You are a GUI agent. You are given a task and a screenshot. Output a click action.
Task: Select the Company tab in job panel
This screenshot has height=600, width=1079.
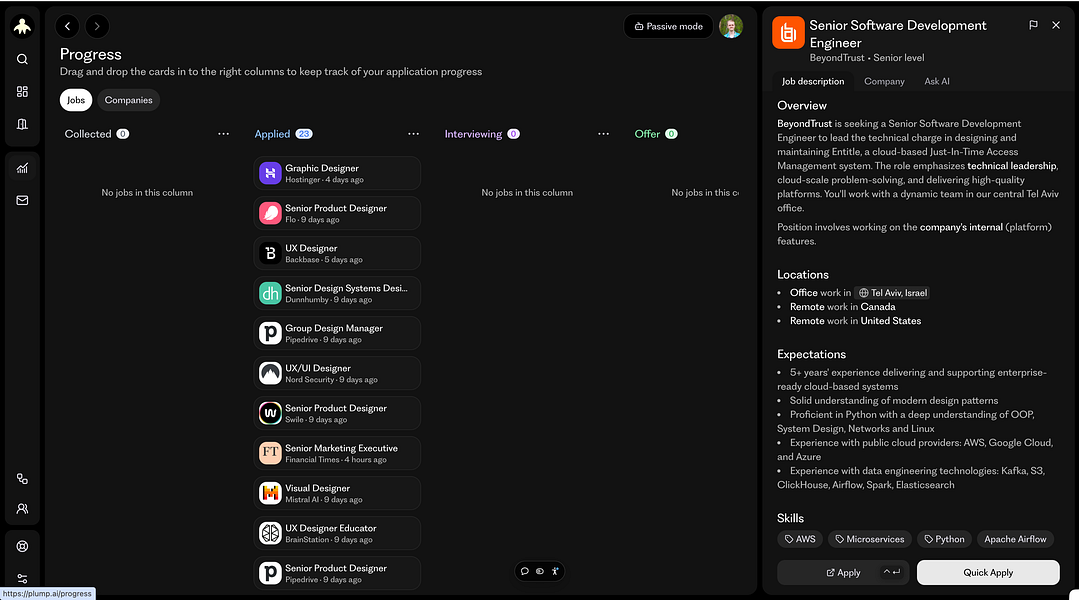[x=884, y=81]
